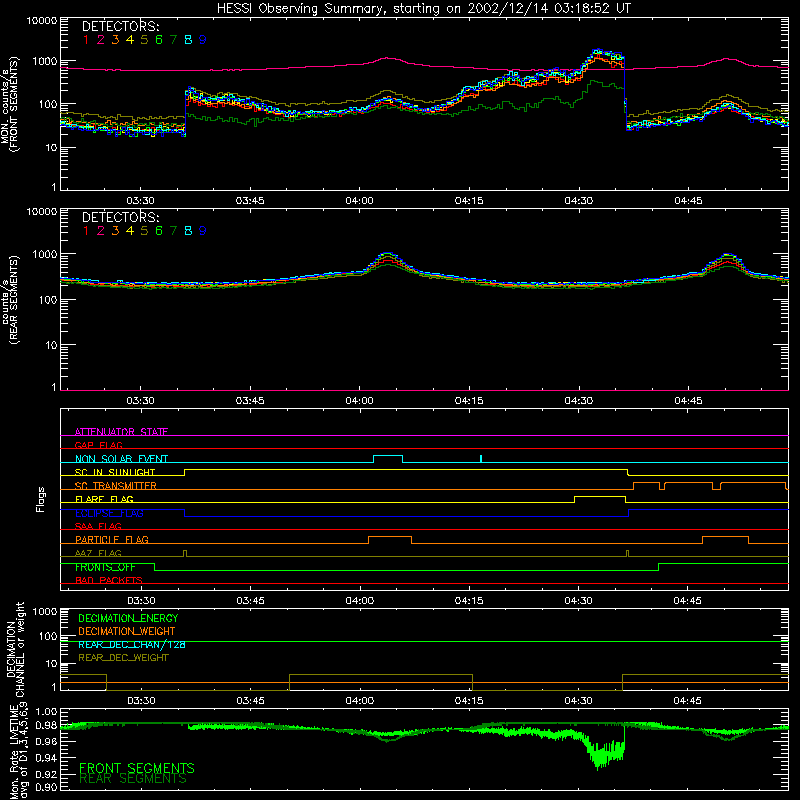The image size is (800, 800).
Task: Click 04:00 tick under the Flags plot
Action: click(360, 601)
